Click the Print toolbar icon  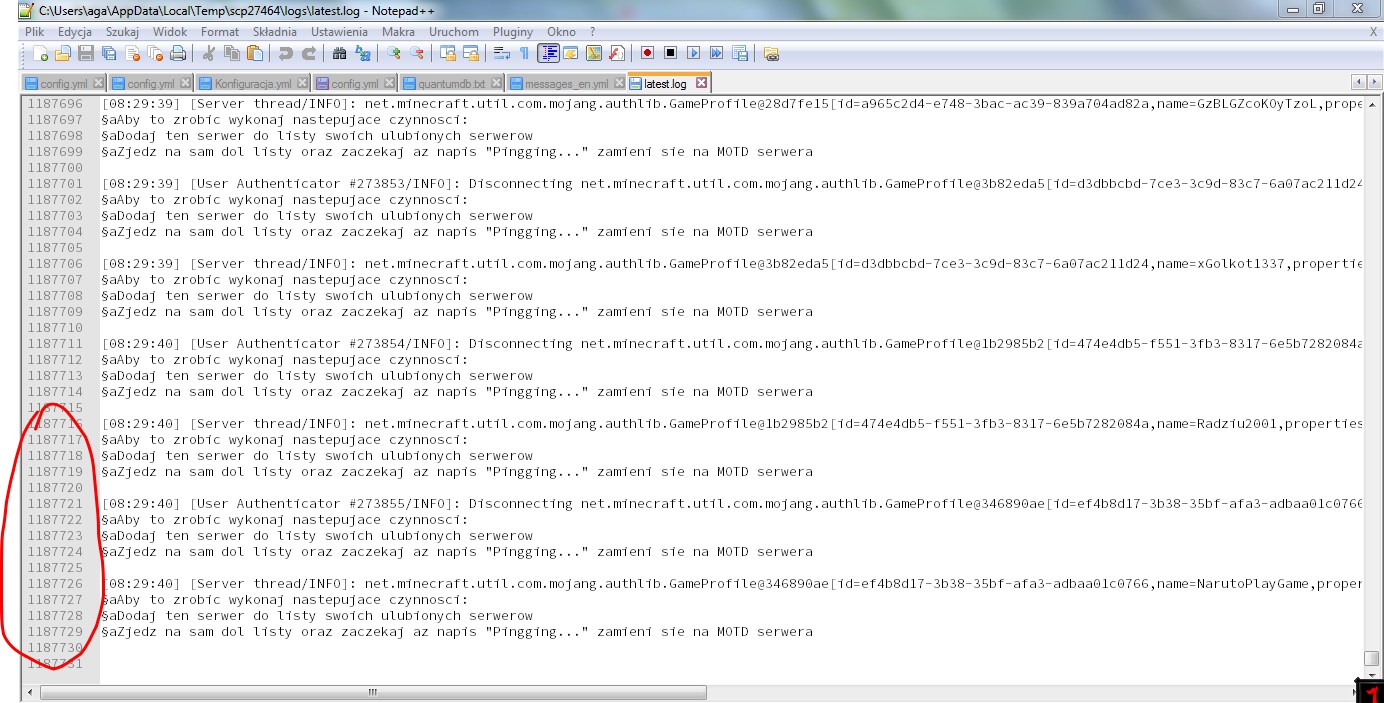coord(177,53)
